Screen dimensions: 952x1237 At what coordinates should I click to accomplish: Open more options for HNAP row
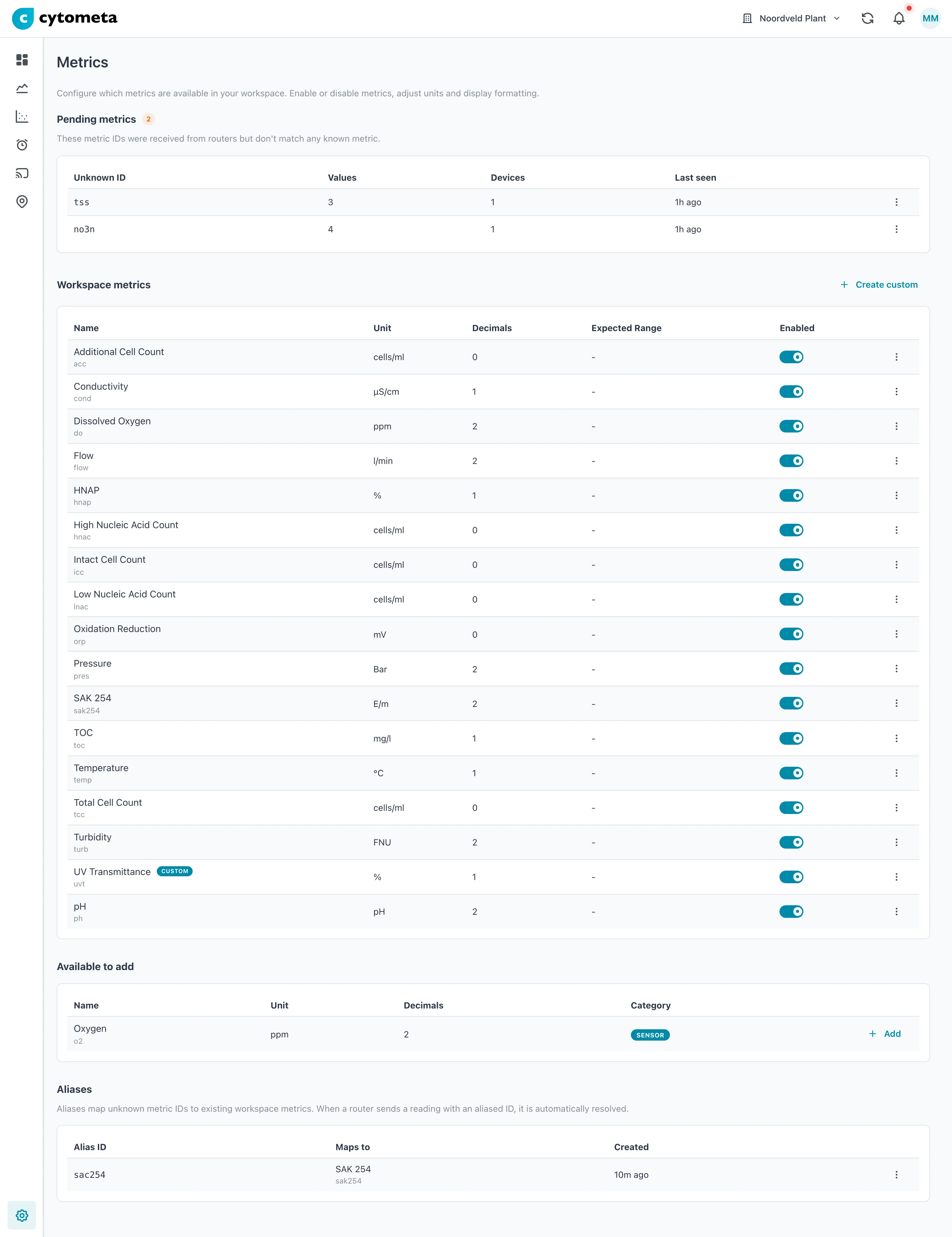pyautogui.click(x=896, y=496)
